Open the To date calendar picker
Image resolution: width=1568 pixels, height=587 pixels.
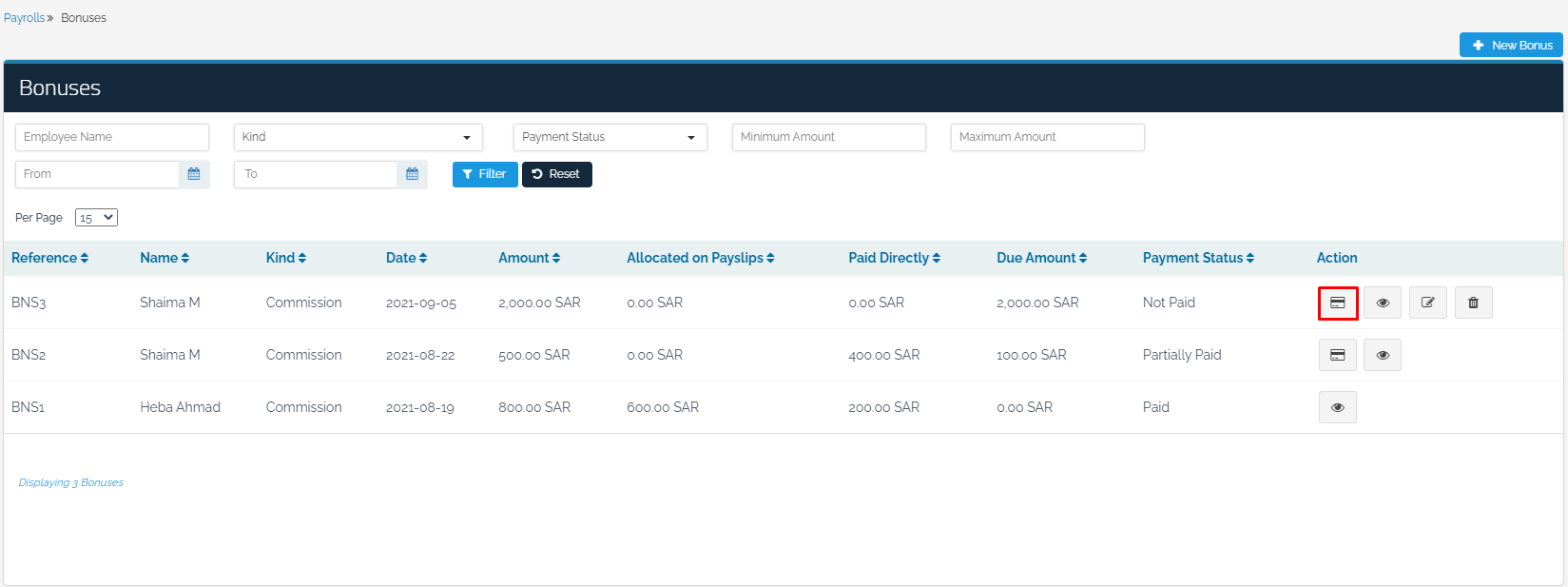[412, 174]
